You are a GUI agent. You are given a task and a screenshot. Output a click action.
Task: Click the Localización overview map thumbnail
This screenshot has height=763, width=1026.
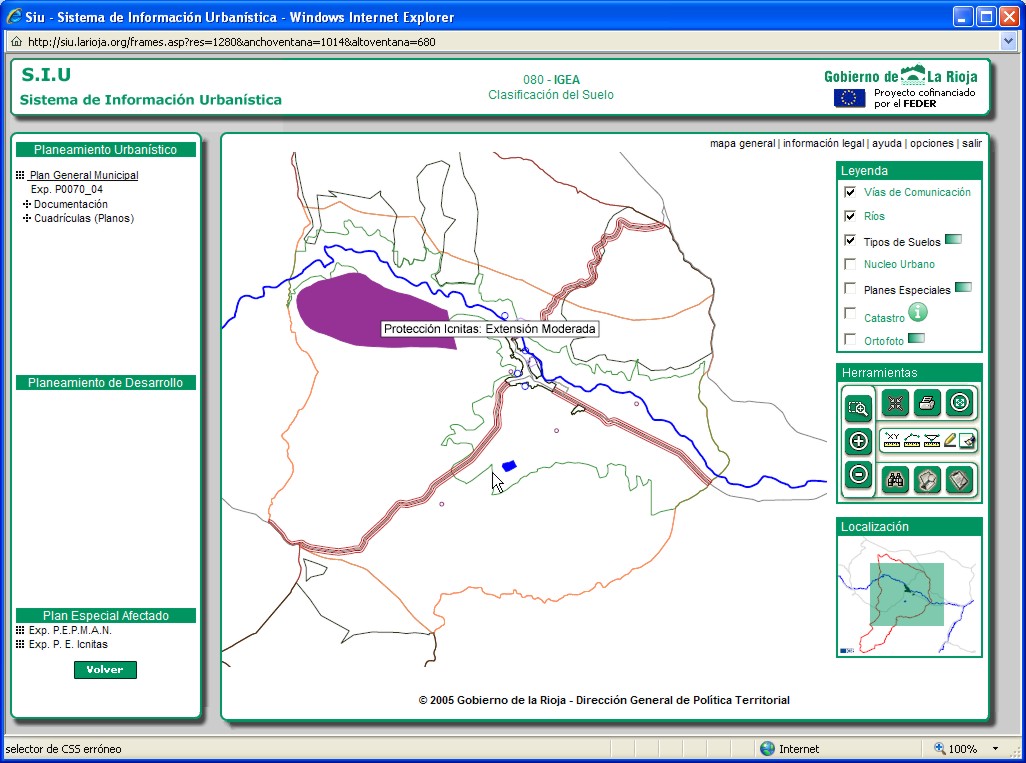tap(909, 595)
